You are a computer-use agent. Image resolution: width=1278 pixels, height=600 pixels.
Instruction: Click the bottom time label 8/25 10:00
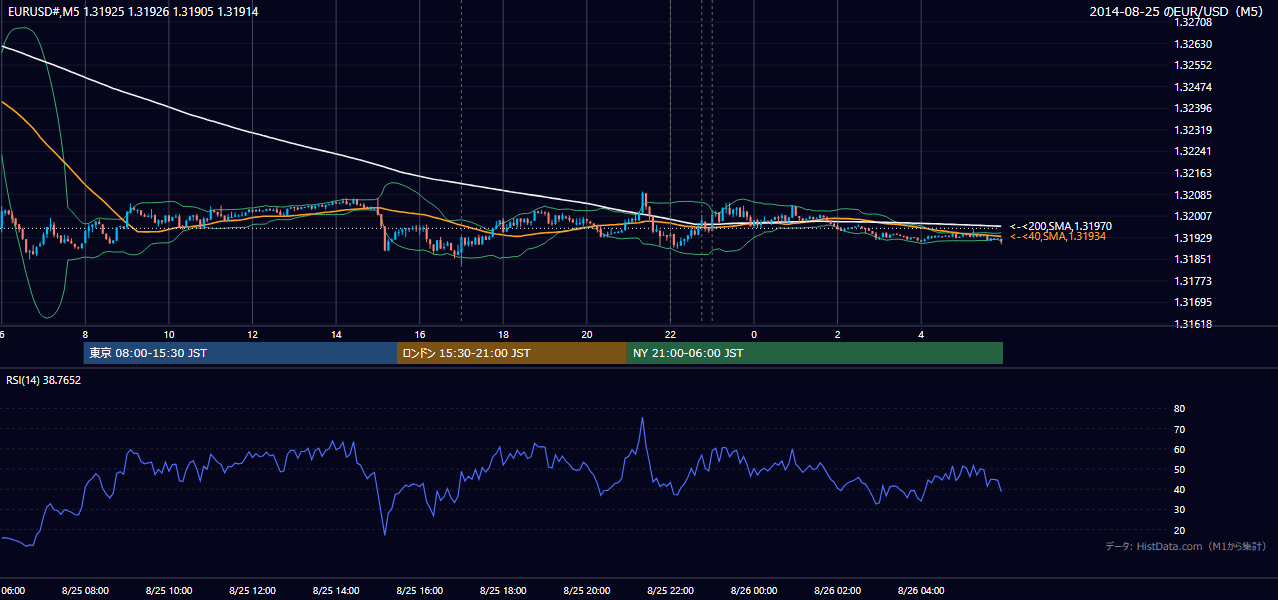pyautogui.click(x=169, y=591)
